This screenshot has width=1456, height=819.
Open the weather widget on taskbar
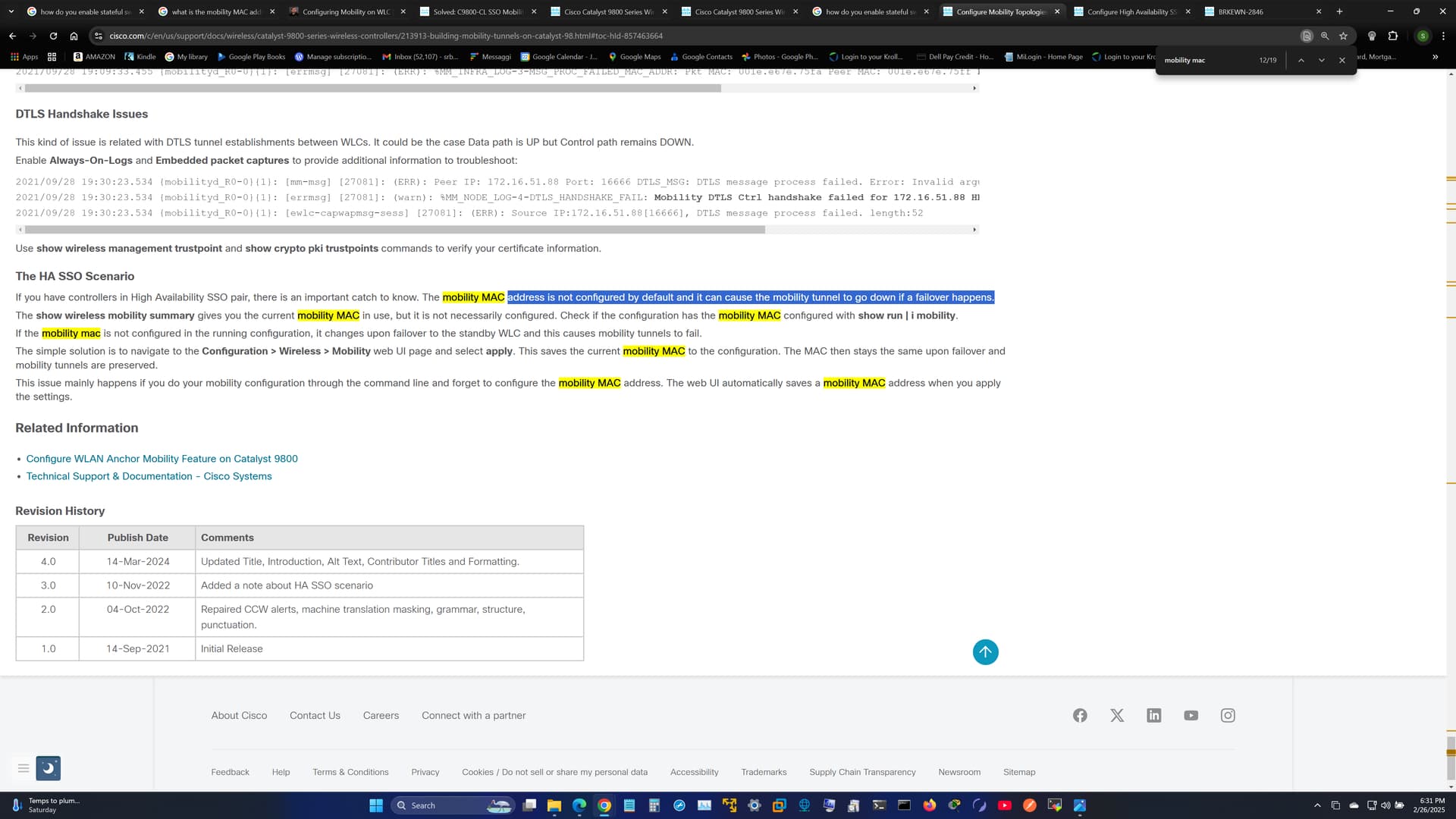(45, 805)
